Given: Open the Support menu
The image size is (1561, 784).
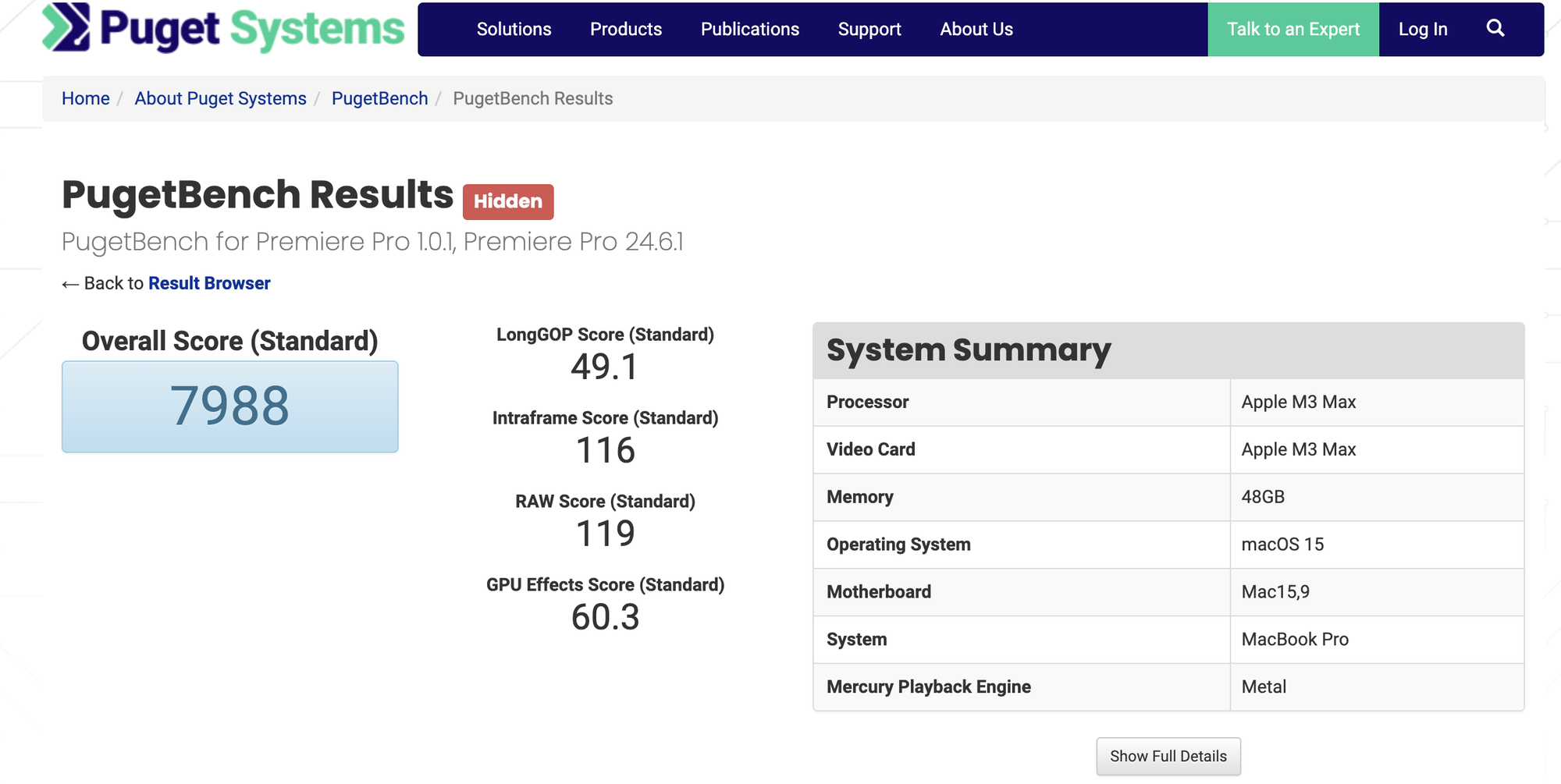Looking at the screenshot, I should point(869,30).
